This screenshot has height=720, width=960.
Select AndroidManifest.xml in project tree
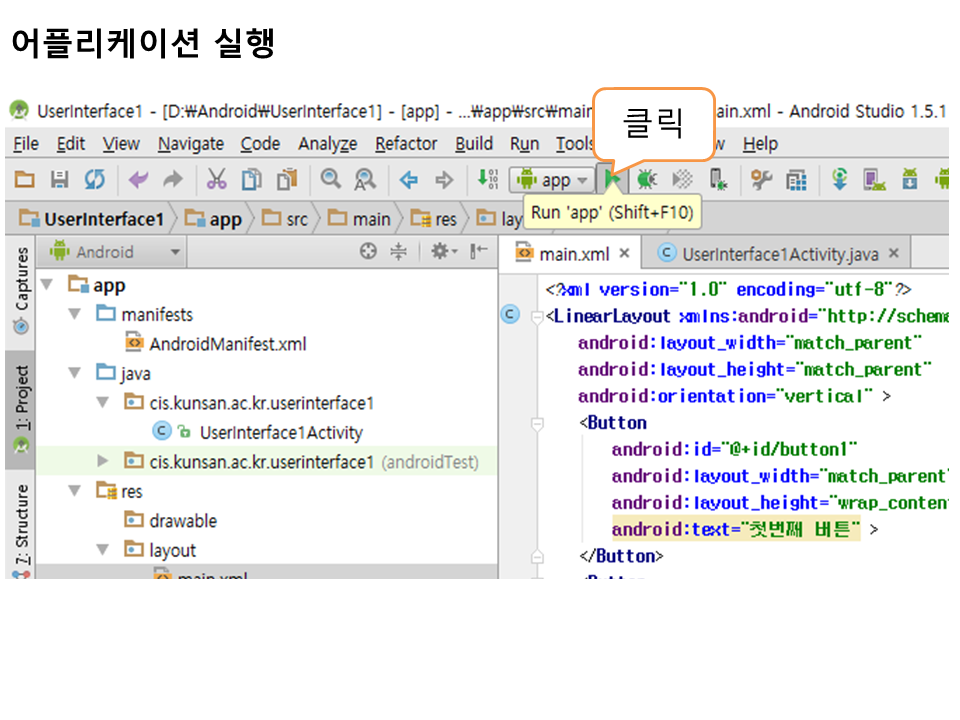[x=227, y=344]
